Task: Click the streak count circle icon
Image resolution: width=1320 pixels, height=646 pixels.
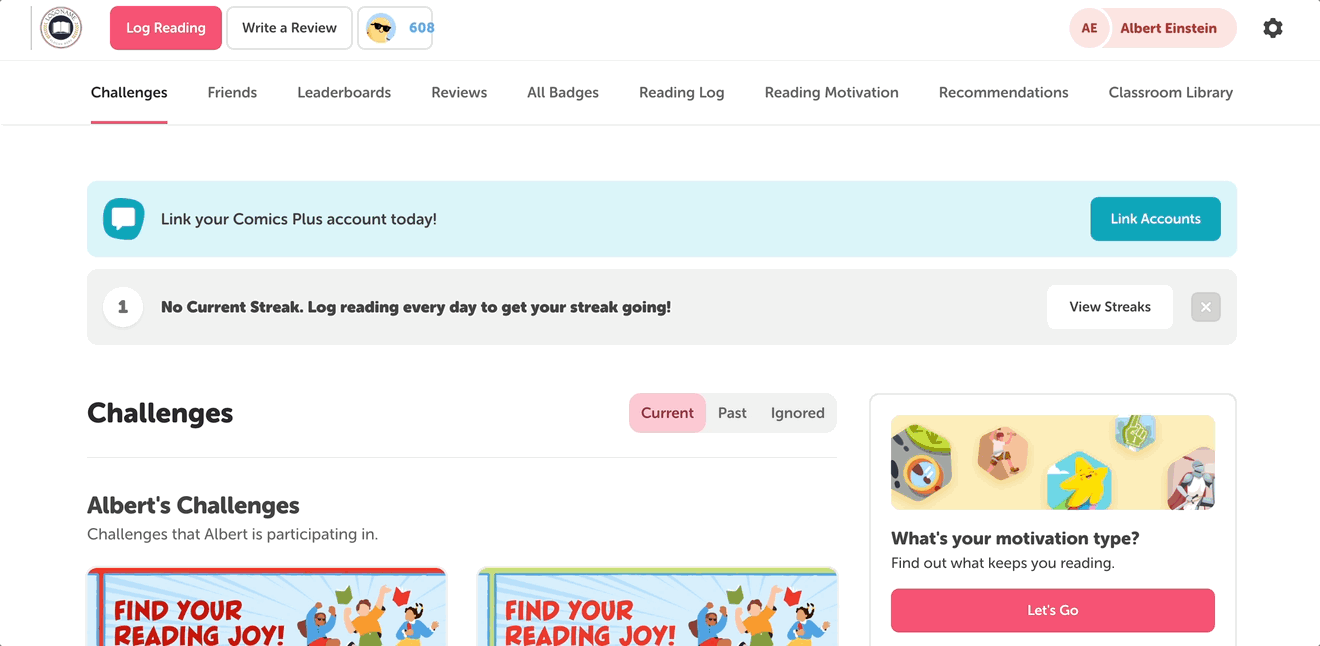Action: [x=123, y=307]
